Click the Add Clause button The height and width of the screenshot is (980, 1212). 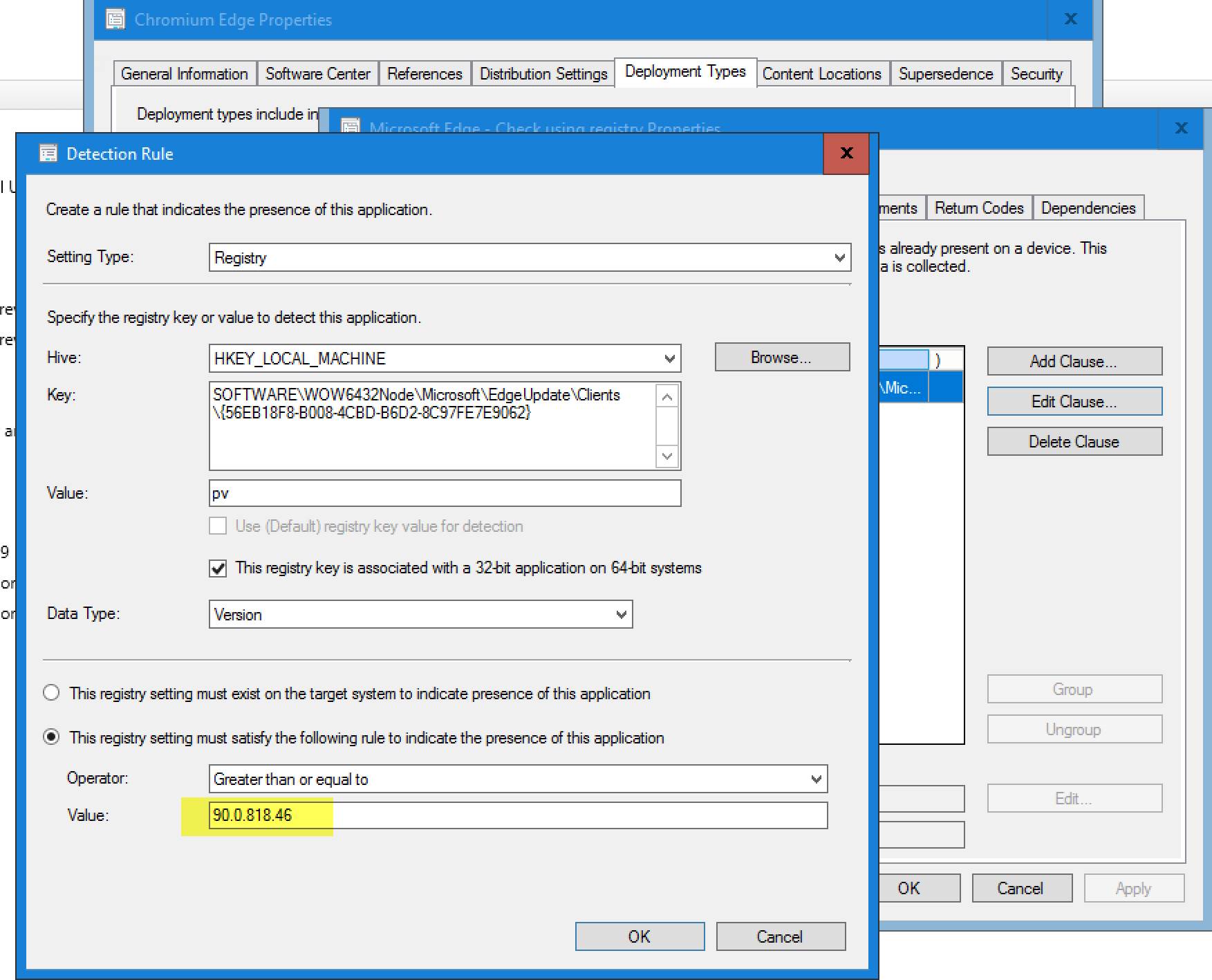1074,361
